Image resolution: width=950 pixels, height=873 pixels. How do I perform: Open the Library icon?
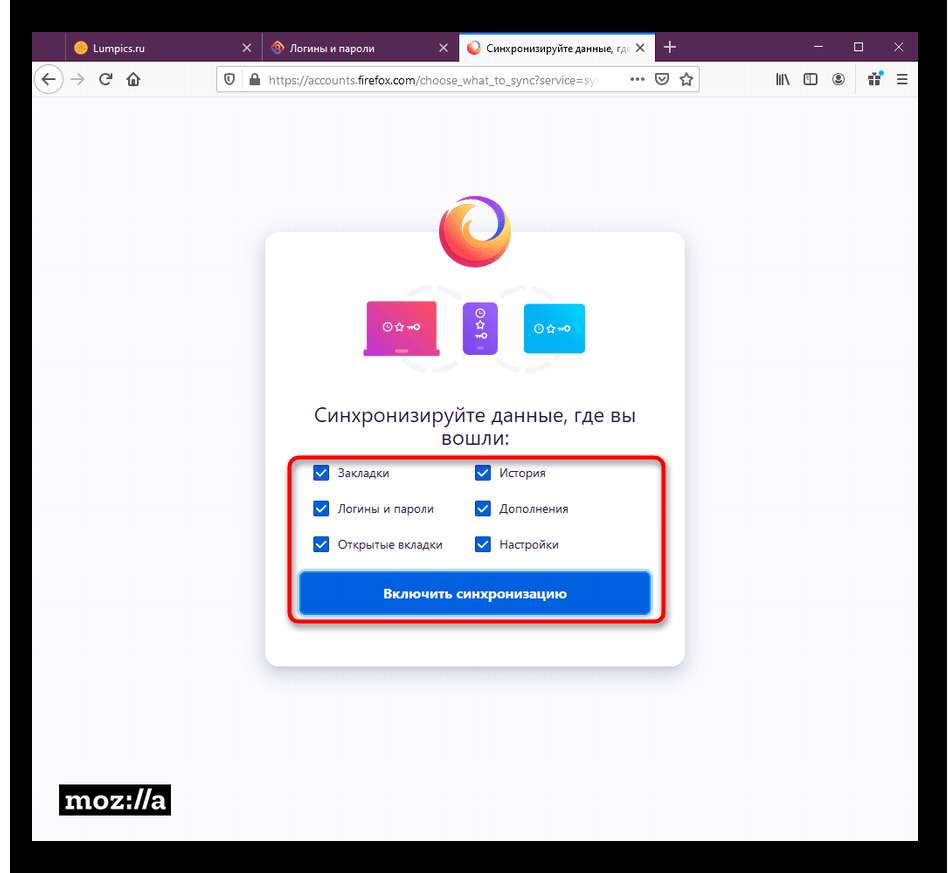[x=782, y=79]
